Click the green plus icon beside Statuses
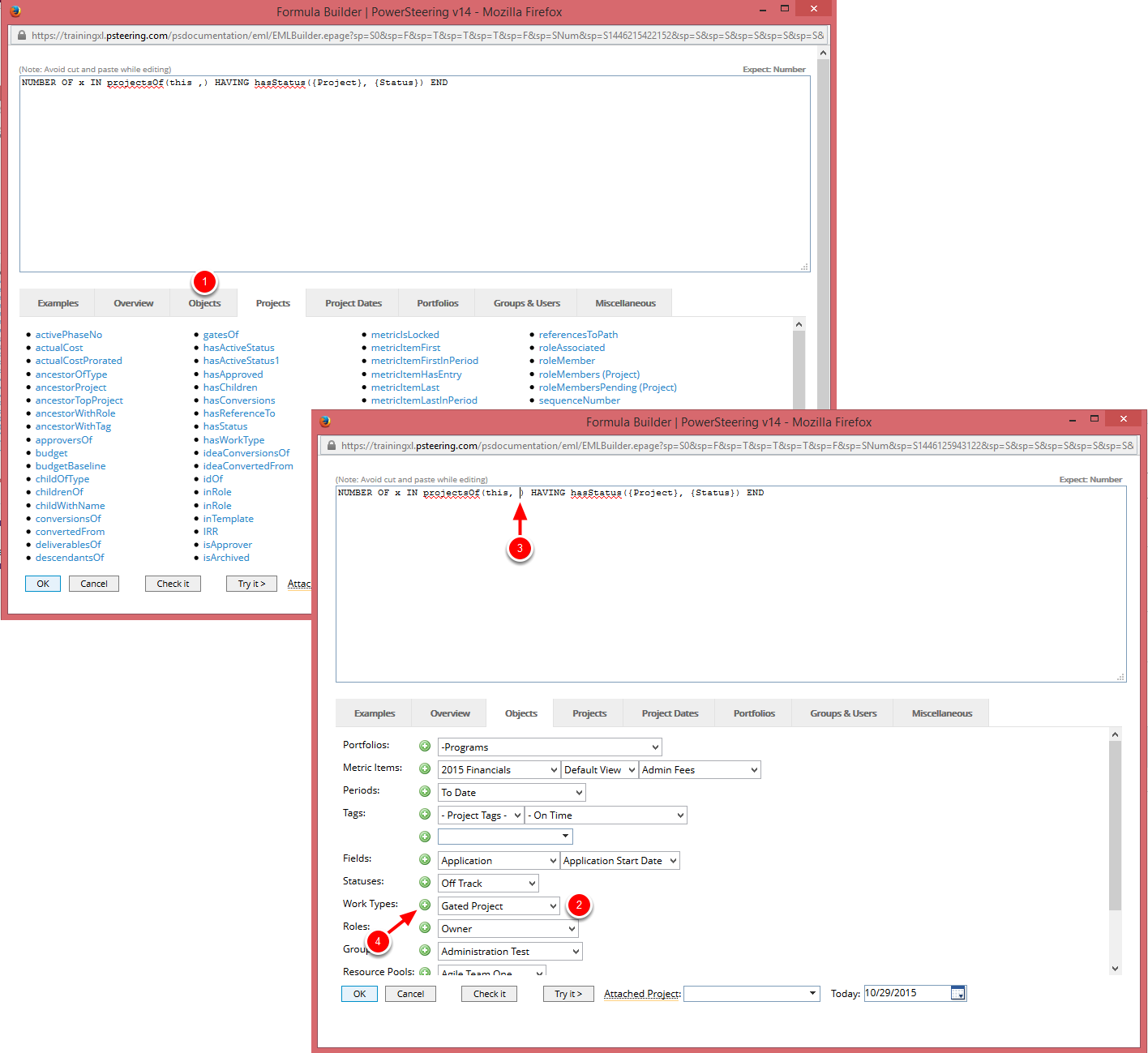Image resolution: width=1148 pixels, height=1053 pixels. pyautogui.click(x=425, y=882)
